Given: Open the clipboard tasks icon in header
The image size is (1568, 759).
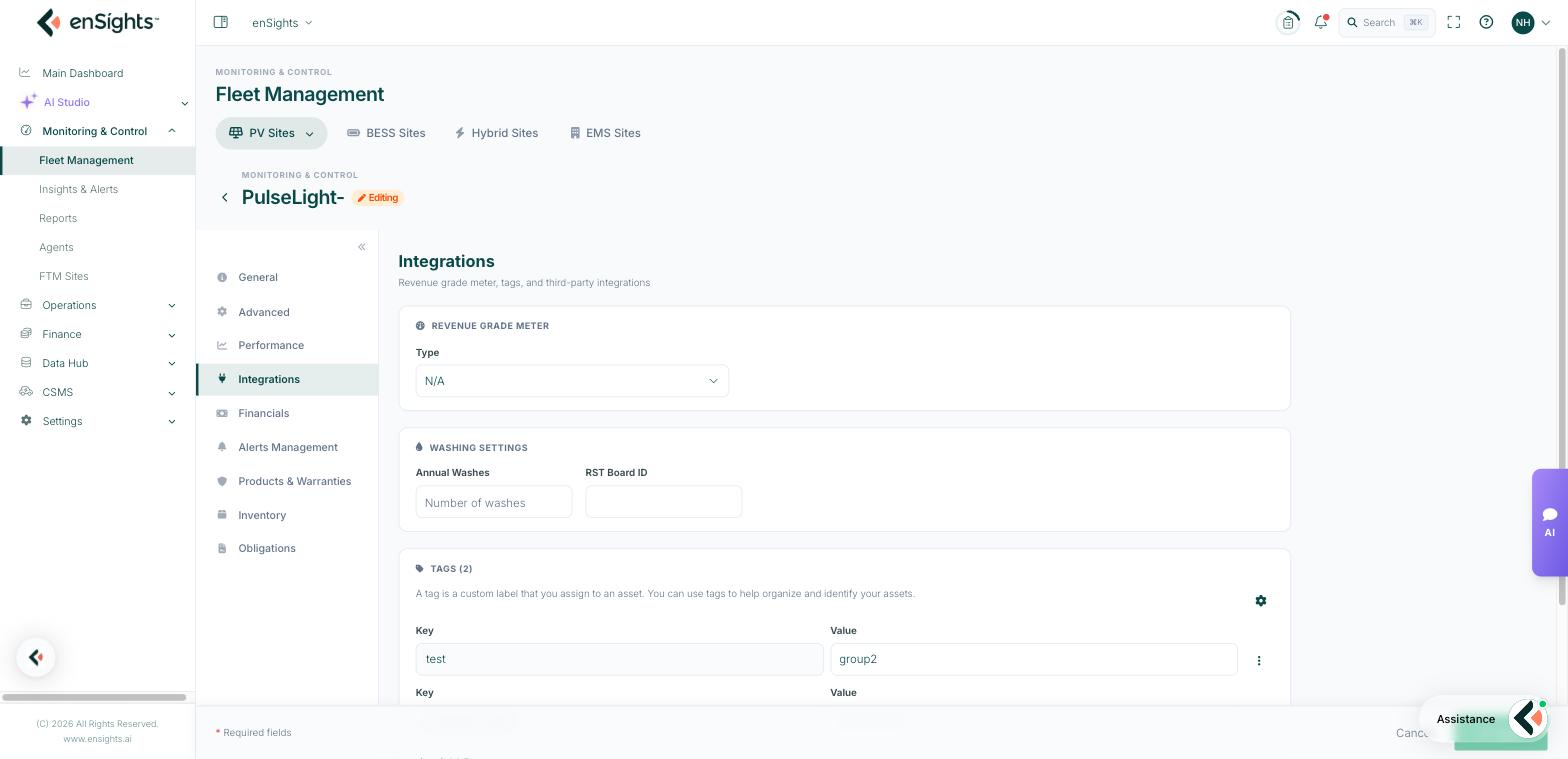Looking at the screenshot, I should (x=1288, y=22).
